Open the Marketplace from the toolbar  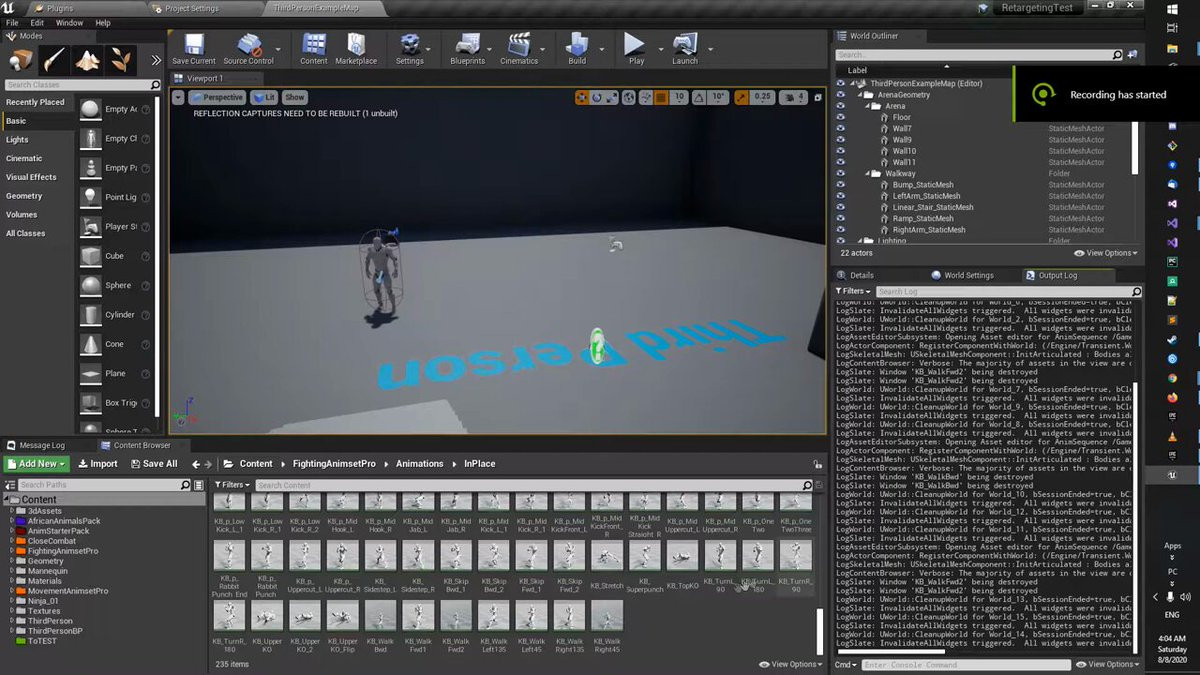tap(356, 47)
